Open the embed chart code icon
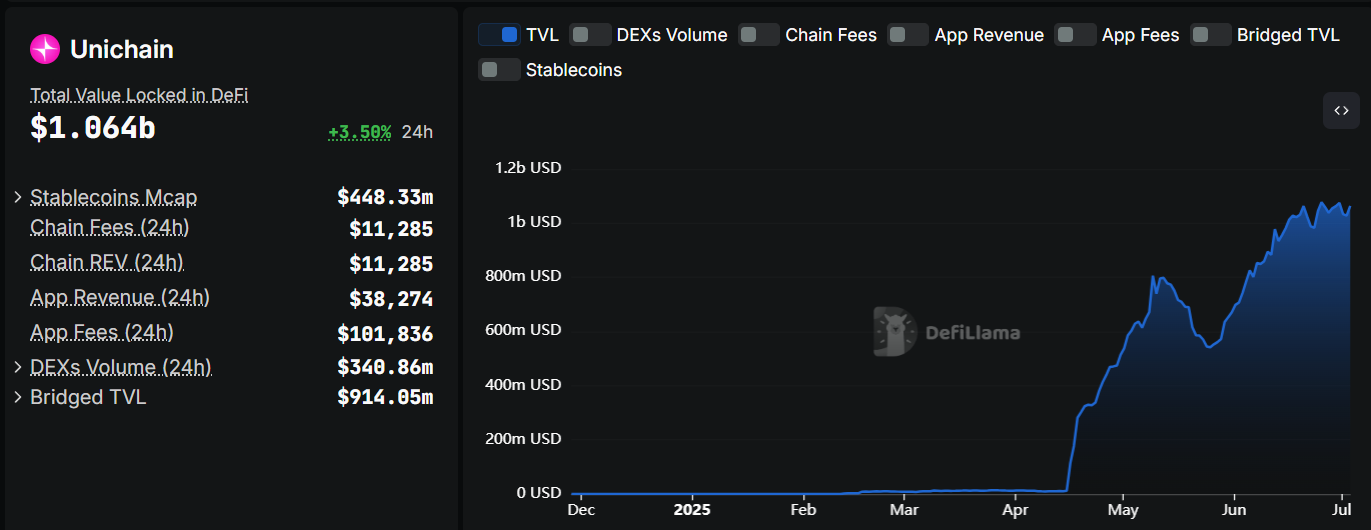This screenshot has height=530, width=1371. (x=1341, y=110)
